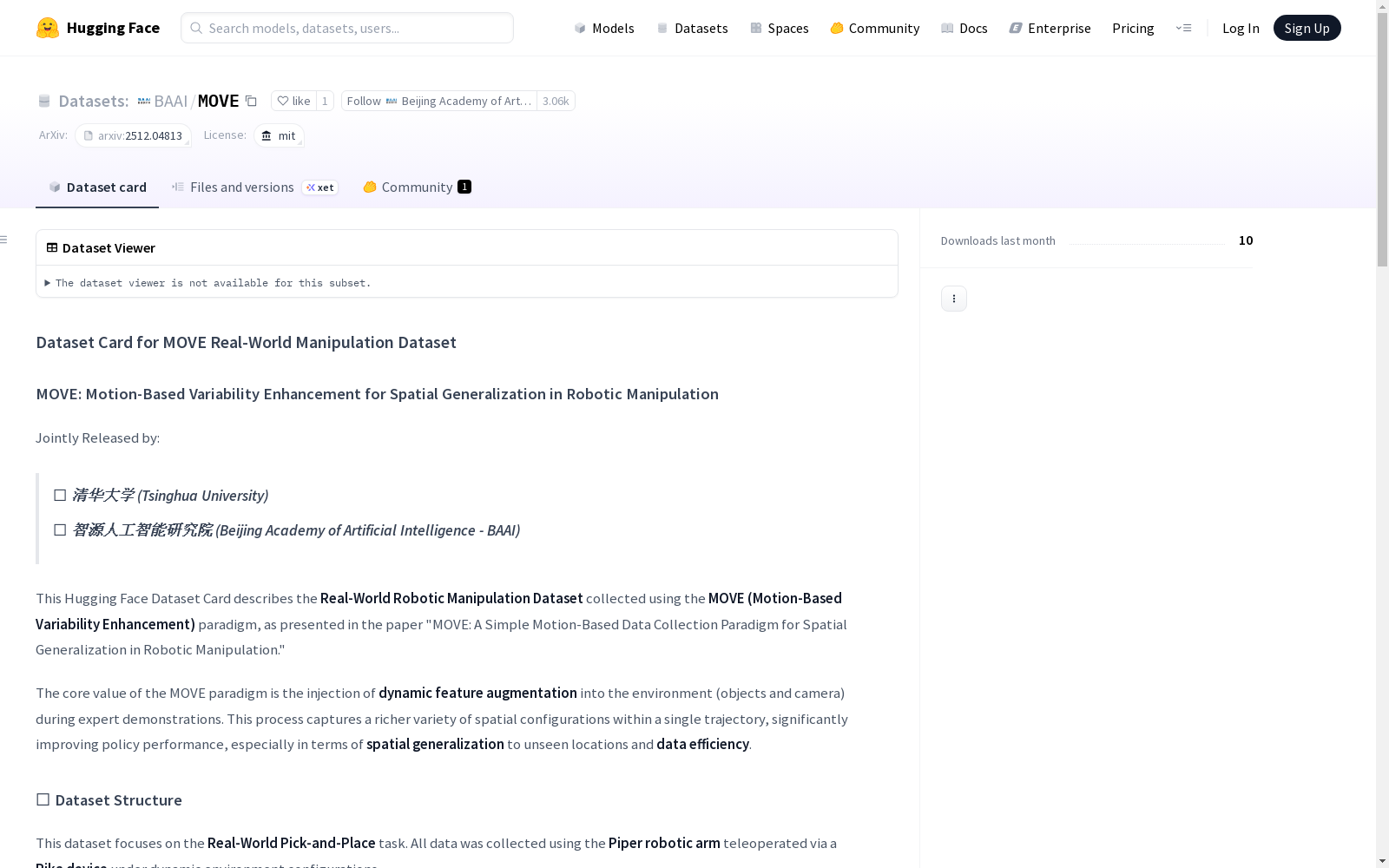
Task: Open Spaces from the navigation bar
Action: (x=779, y=28)
